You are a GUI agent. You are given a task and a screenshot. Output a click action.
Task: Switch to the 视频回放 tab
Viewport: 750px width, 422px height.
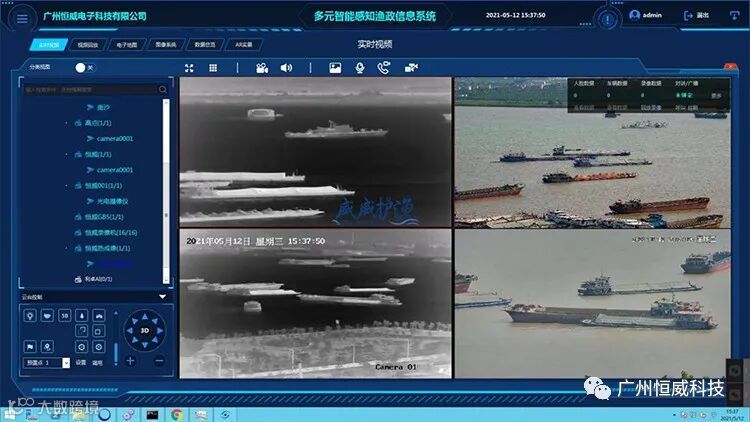tap(88, 45)
